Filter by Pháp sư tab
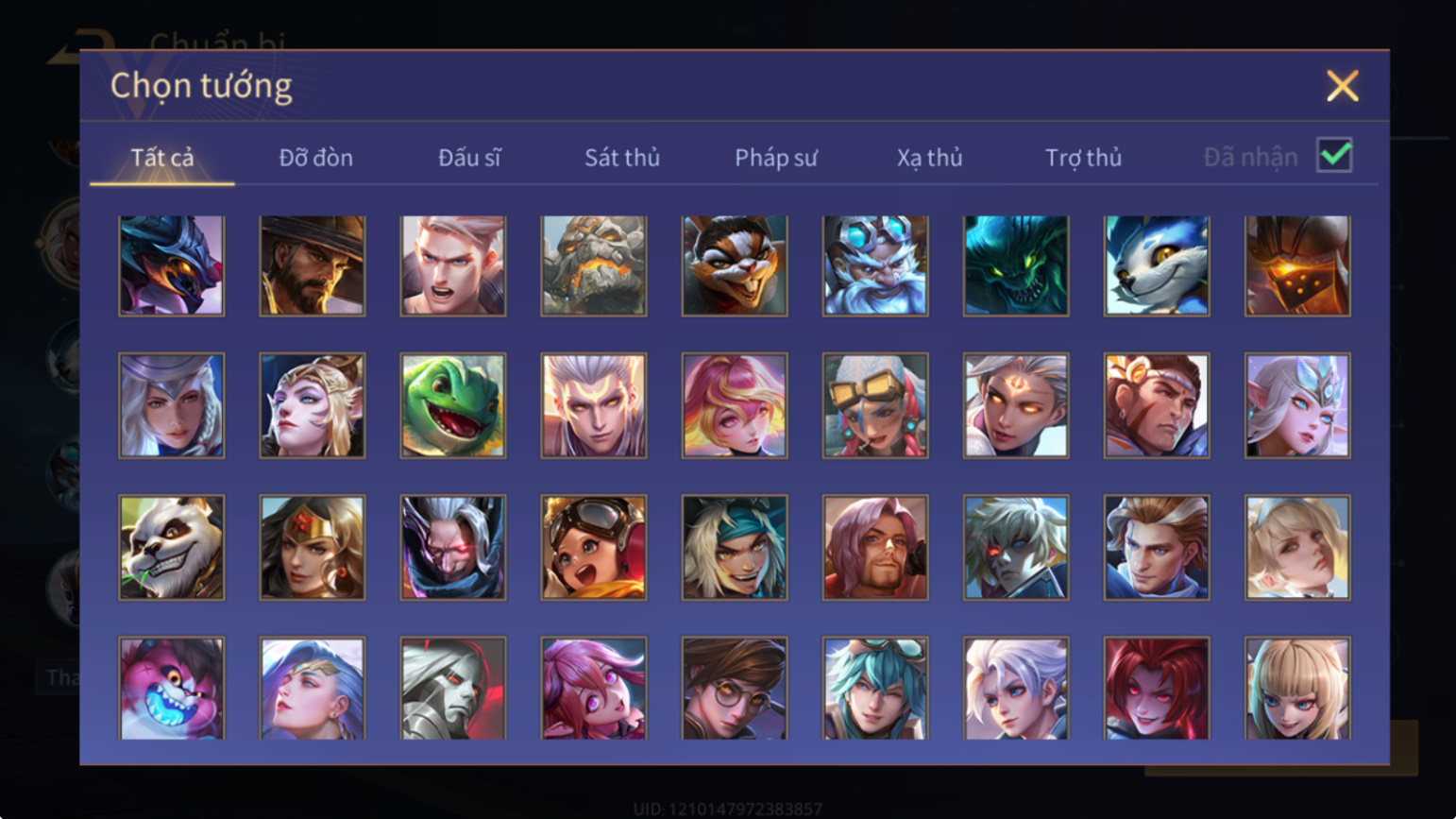The image size is (1456, 819). 776,158
